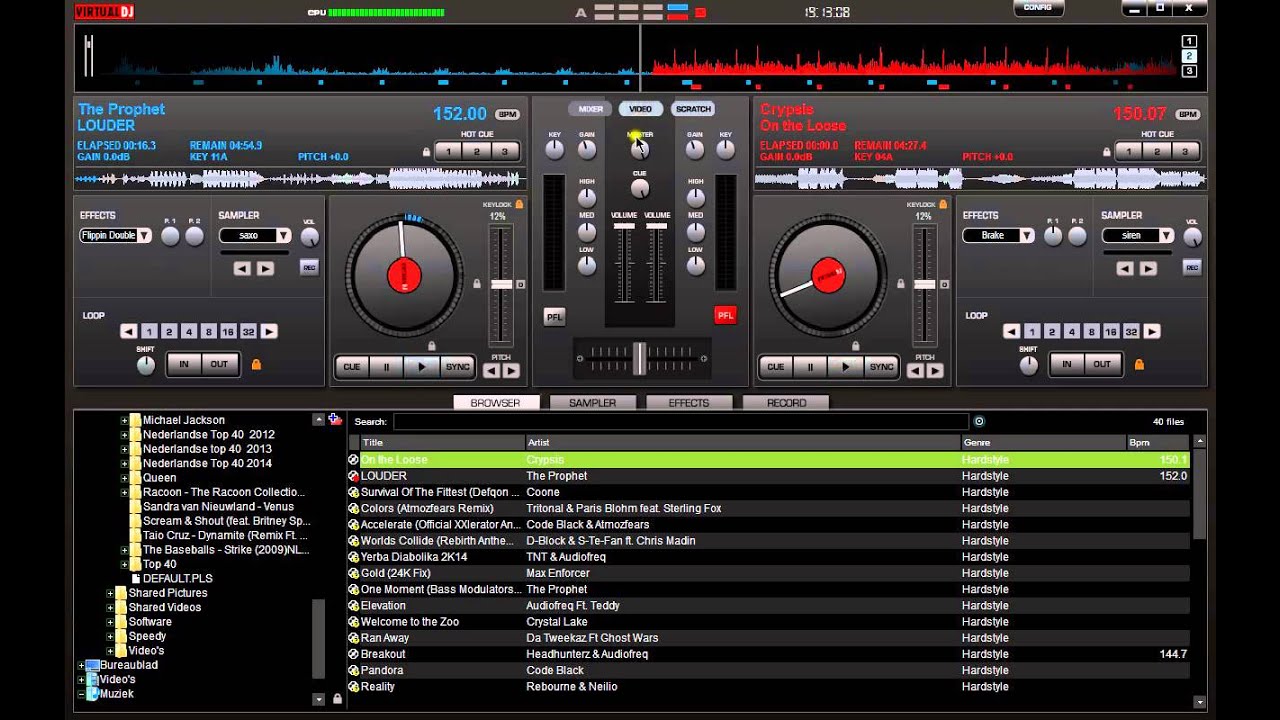The image size is (1280, 720).
Task: Click SYNC on the left deck
Action: [x=457, y=367]
